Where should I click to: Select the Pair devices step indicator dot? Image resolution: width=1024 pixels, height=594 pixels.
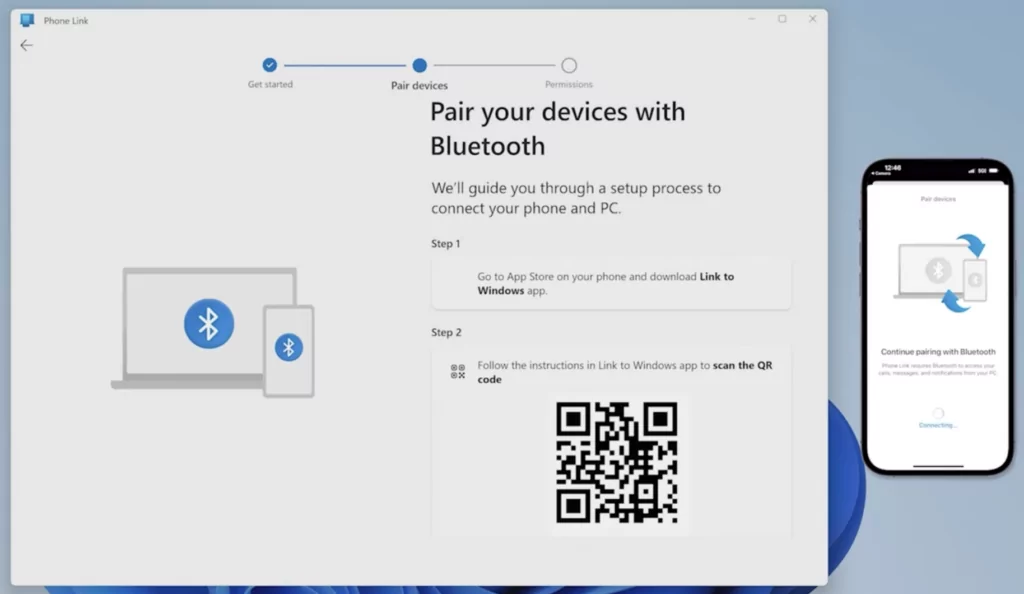(x=419, y=65)
